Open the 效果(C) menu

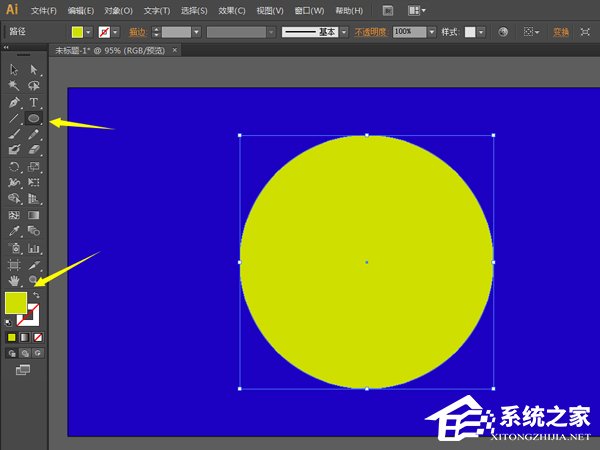232,11
